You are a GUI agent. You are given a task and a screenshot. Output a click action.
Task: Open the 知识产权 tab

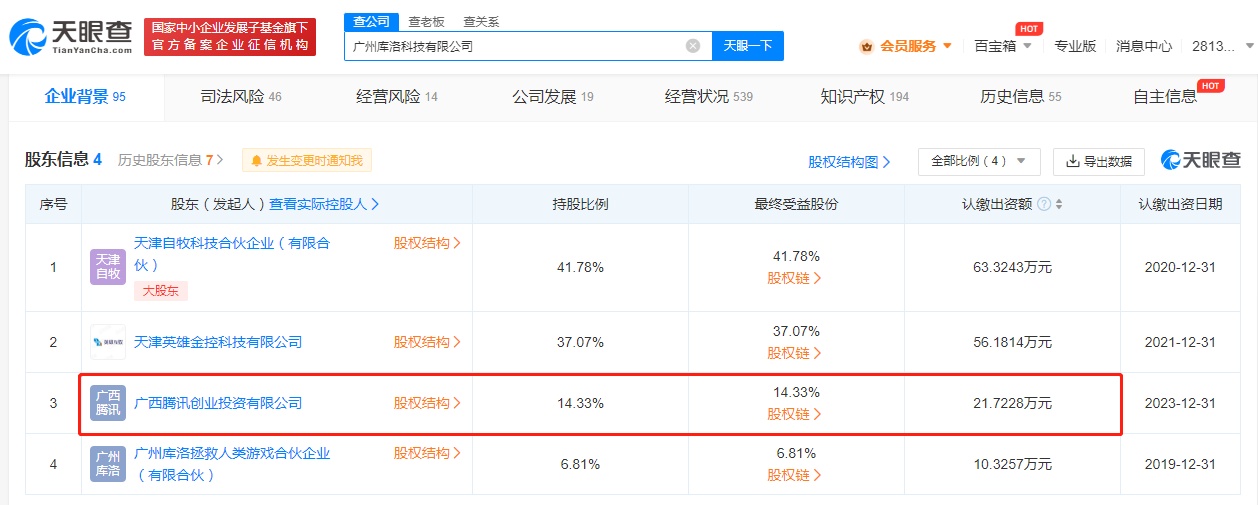pos(864,97)
